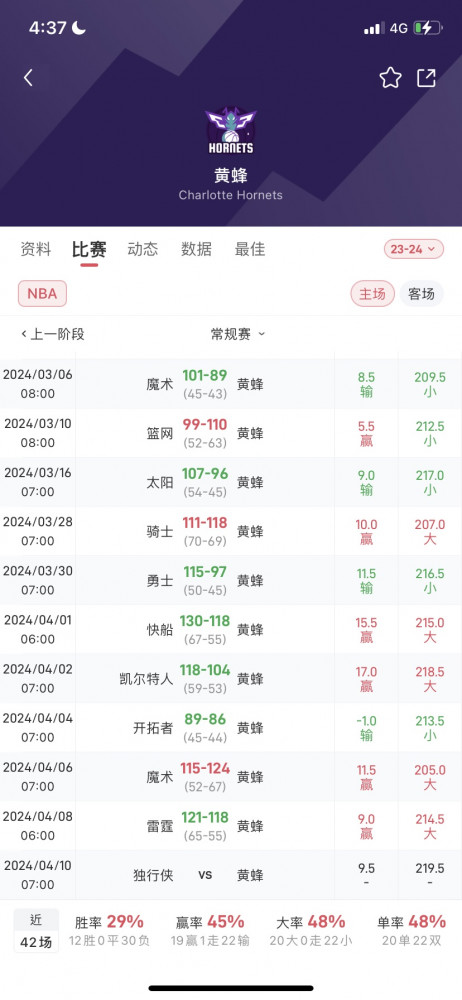462x1000 pixels.
Task: Open the upcoming 独行侠 vs 黄蜂 match
Action: [231, 875]
